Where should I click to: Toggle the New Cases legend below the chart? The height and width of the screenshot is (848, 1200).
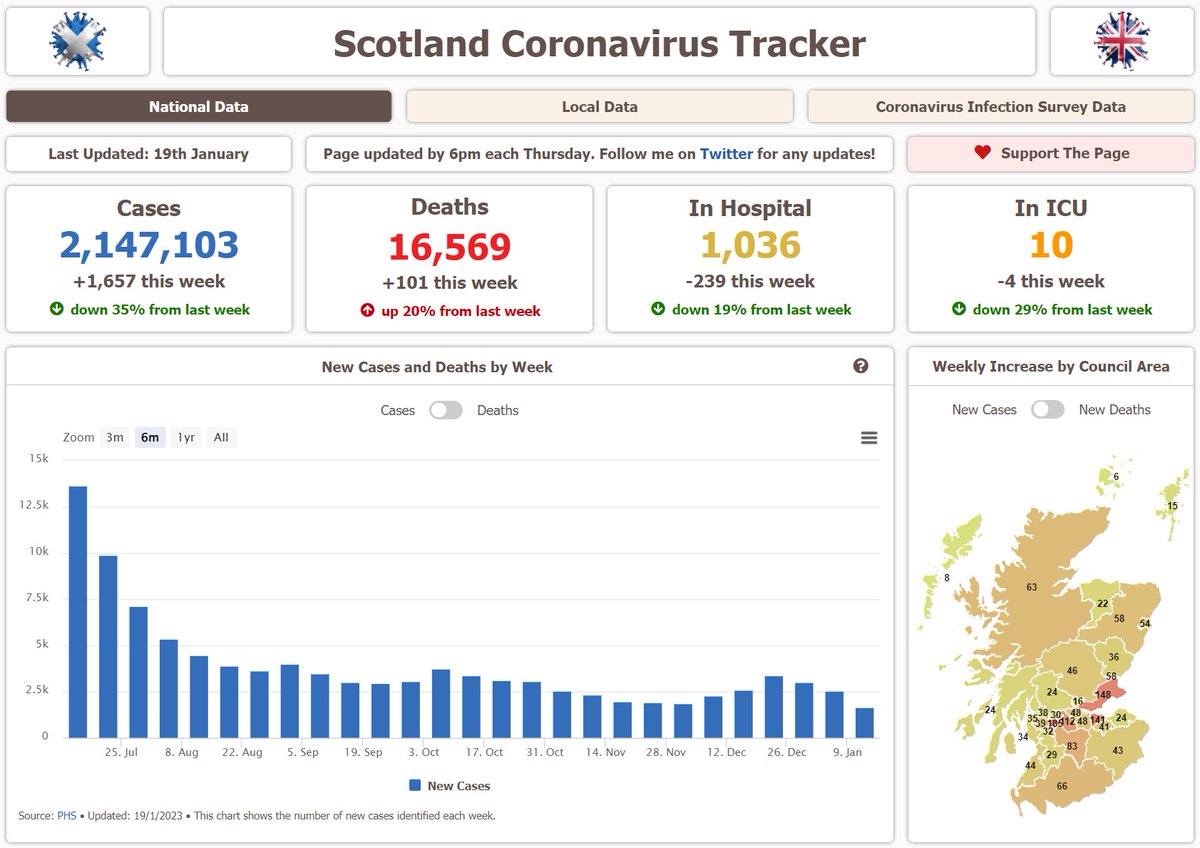[450, 786]
